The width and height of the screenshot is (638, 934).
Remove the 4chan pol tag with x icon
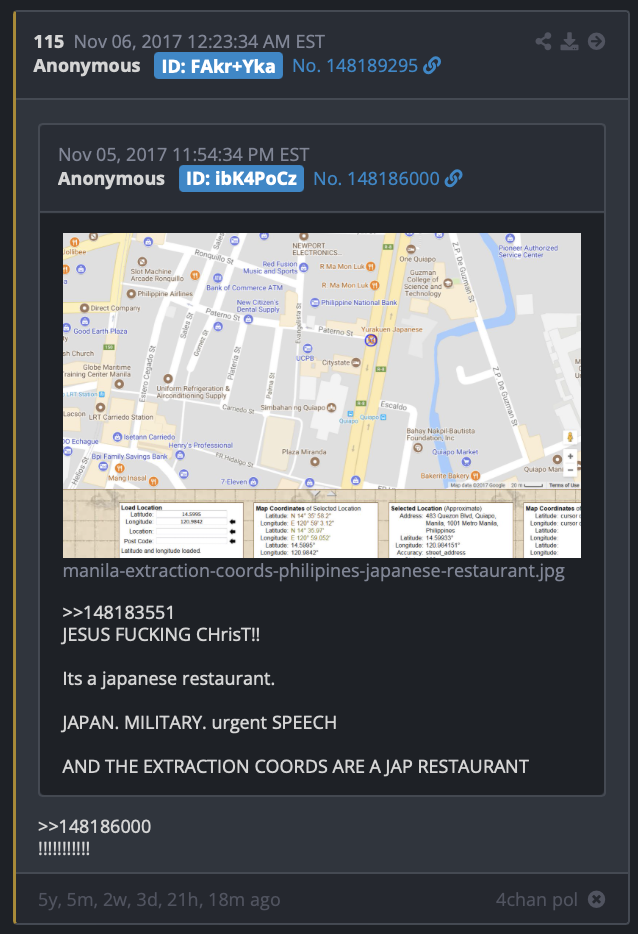[x=596, y=899]
